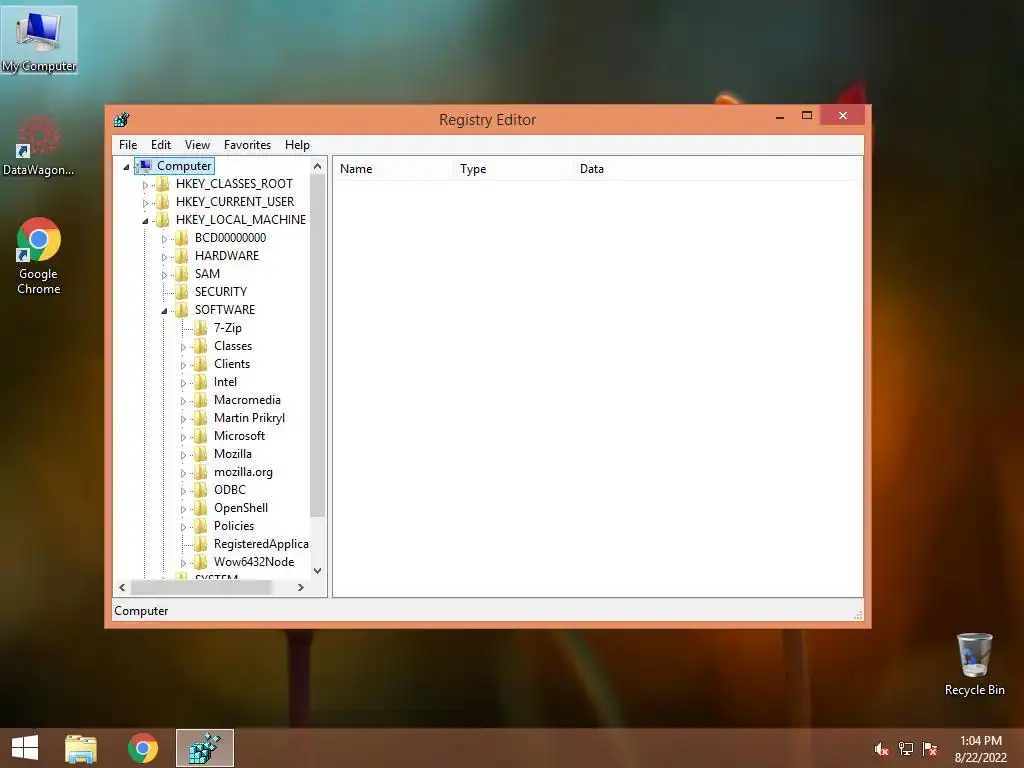Sort by the Name column header
Image resolution: width=1024 pixels, height=768 pixels.
tap(394, 168)
